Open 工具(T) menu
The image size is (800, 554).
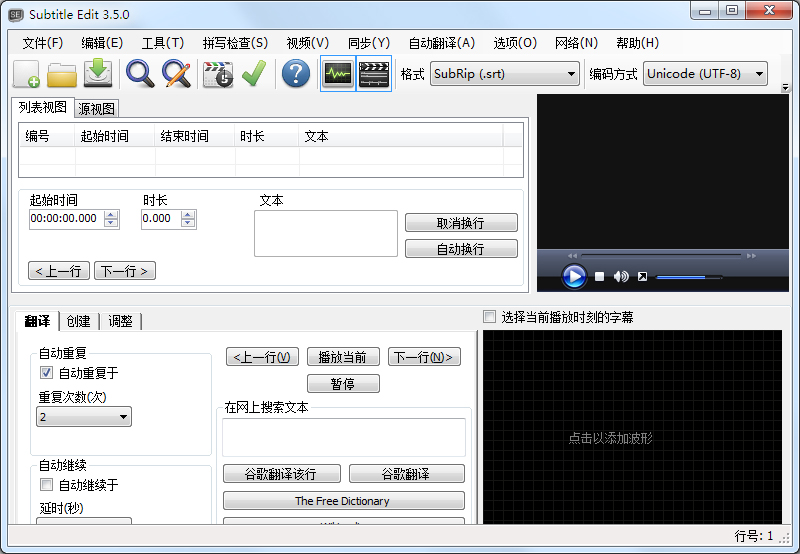point(163,43)
